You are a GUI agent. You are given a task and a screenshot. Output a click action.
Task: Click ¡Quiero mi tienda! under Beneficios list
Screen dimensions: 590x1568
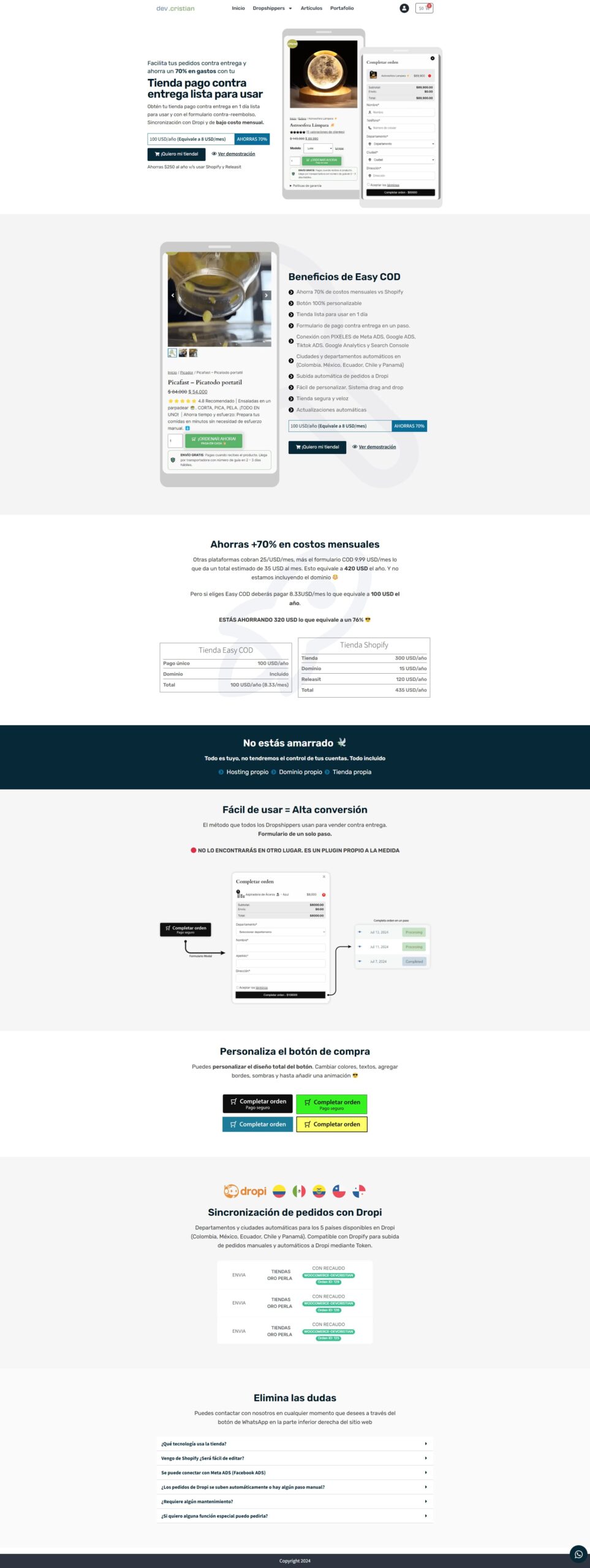point(317,447)
